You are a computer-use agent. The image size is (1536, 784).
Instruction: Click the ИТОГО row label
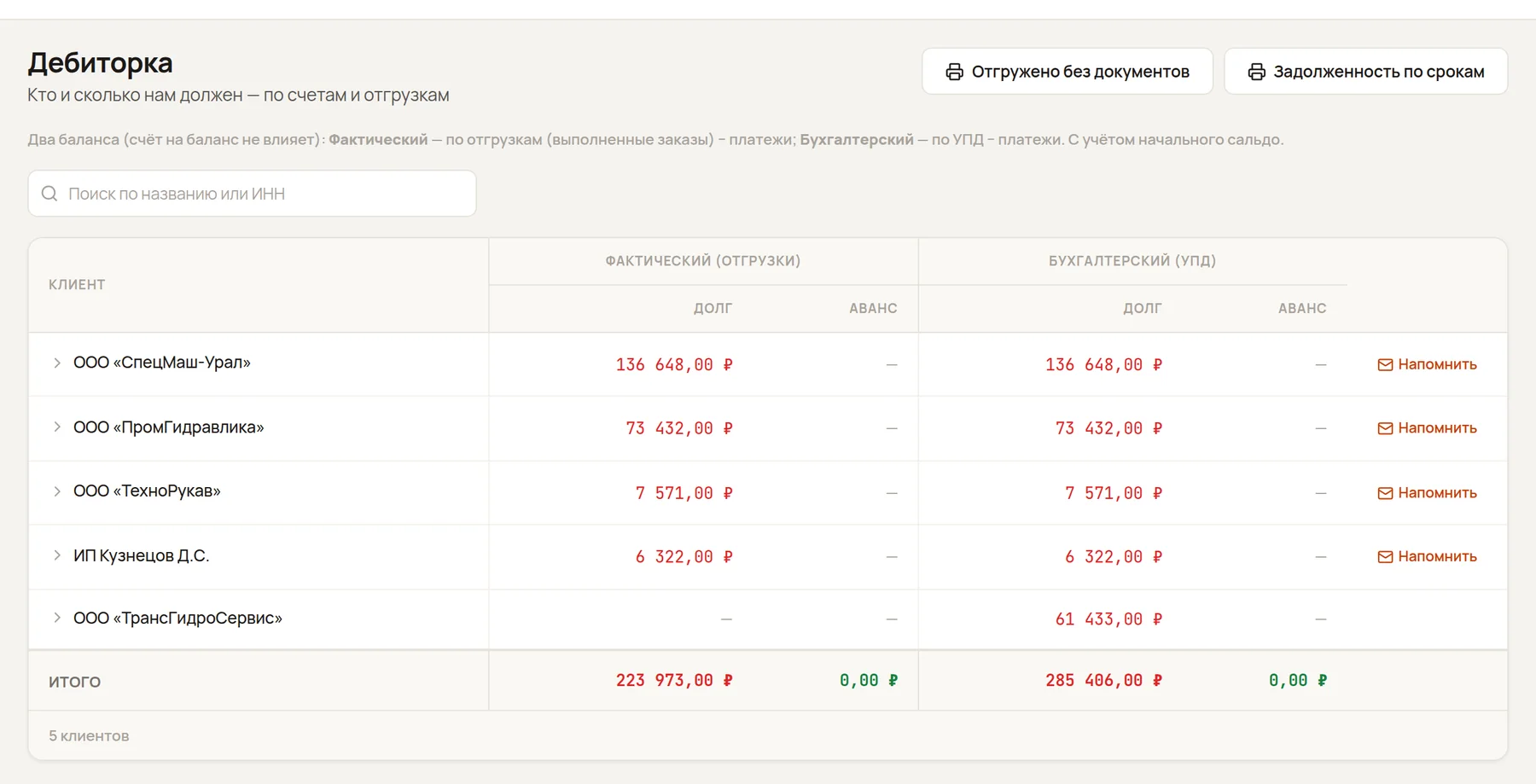point(75,682)
